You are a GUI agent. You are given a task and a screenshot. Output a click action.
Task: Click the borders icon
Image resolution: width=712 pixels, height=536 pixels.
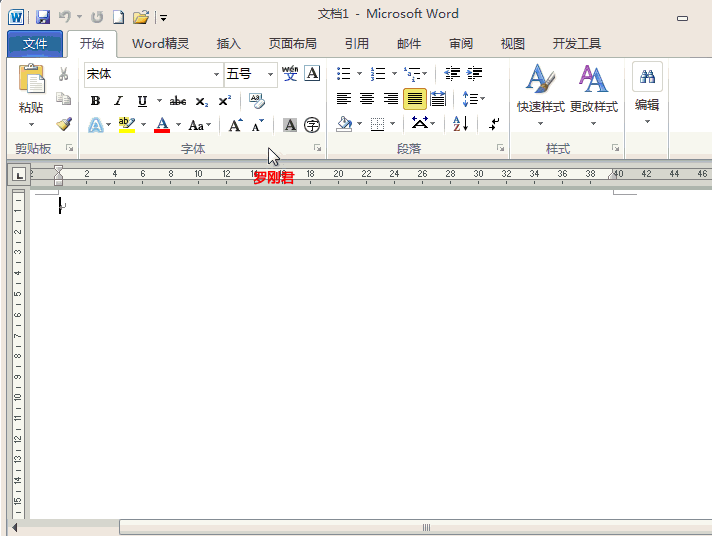tap(377, 124)
